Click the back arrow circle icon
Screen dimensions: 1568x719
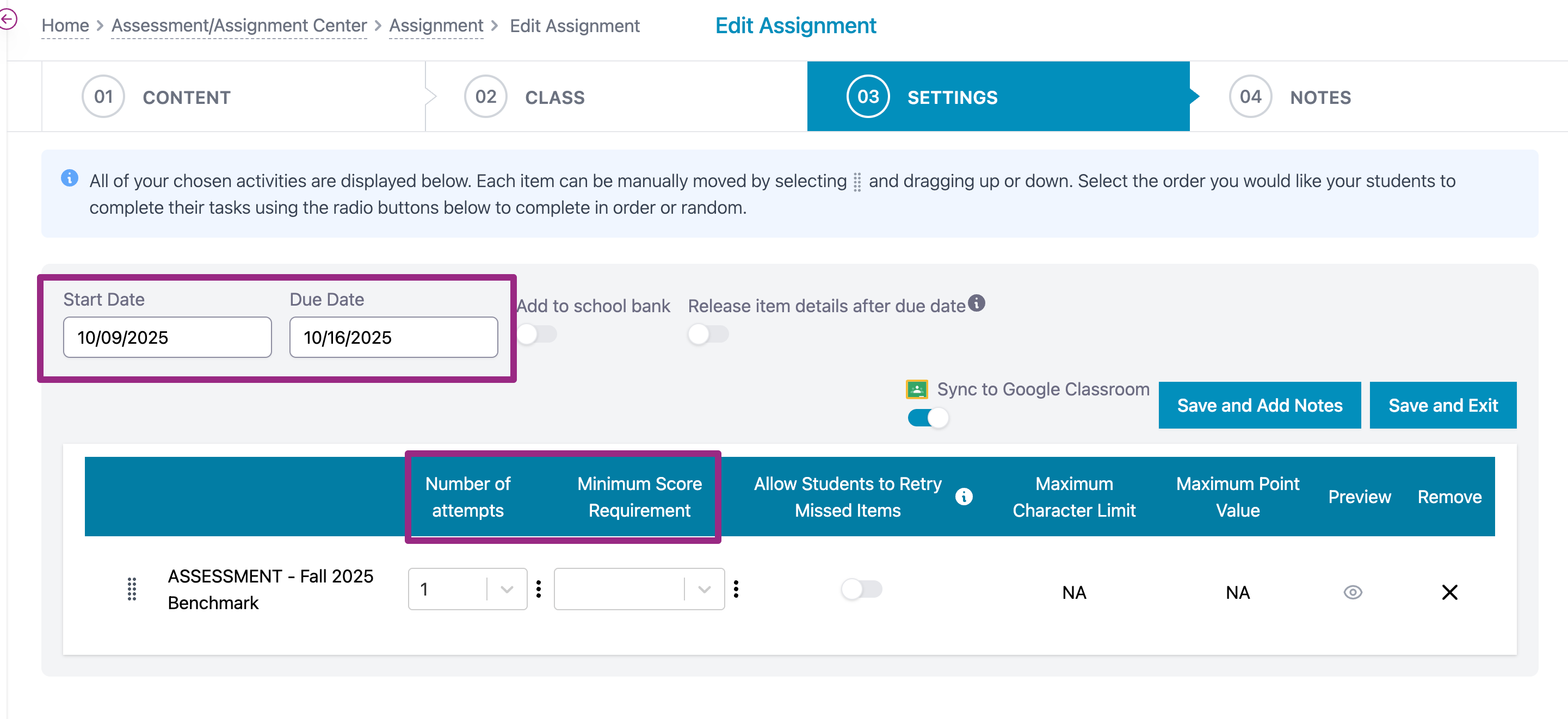click(8, 20)
